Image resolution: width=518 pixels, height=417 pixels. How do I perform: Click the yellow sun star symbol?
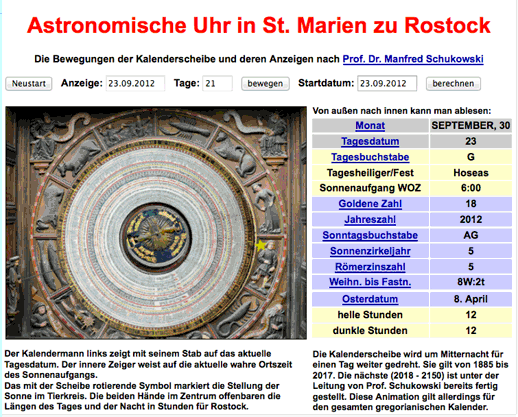tap(261, 246)
